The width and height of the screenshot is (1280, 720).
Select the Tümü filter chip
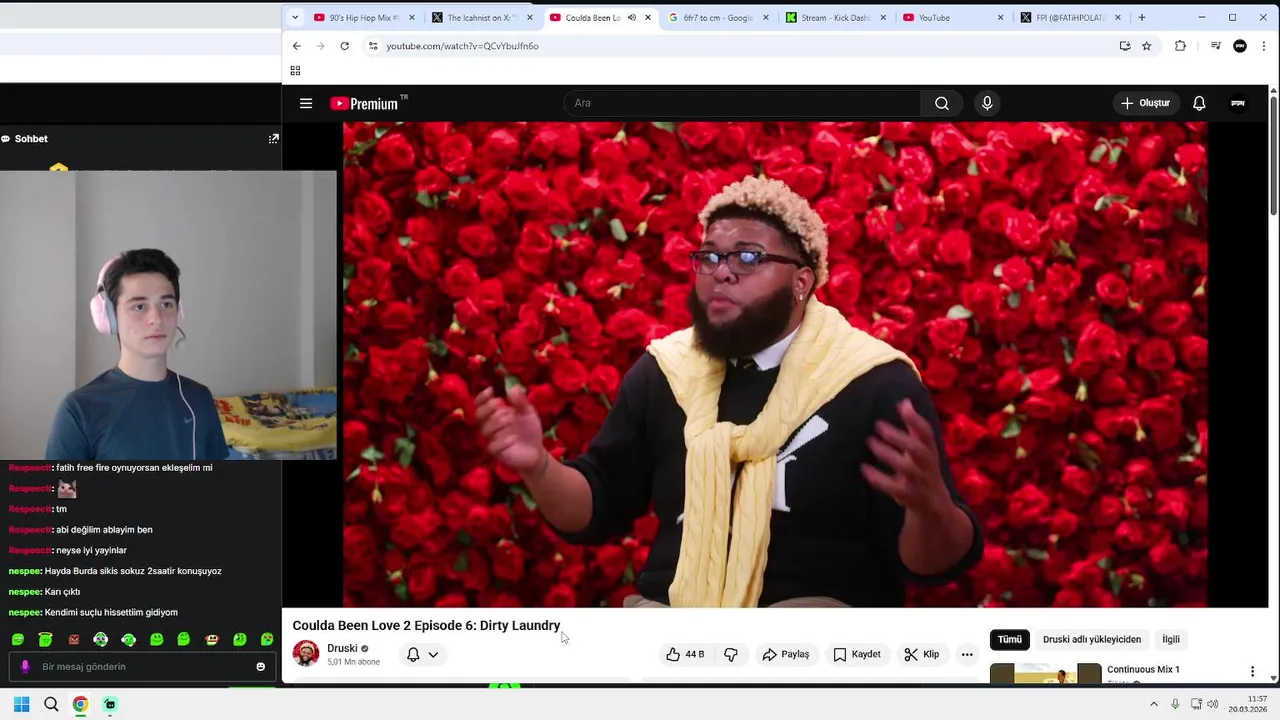(1010, 640)
